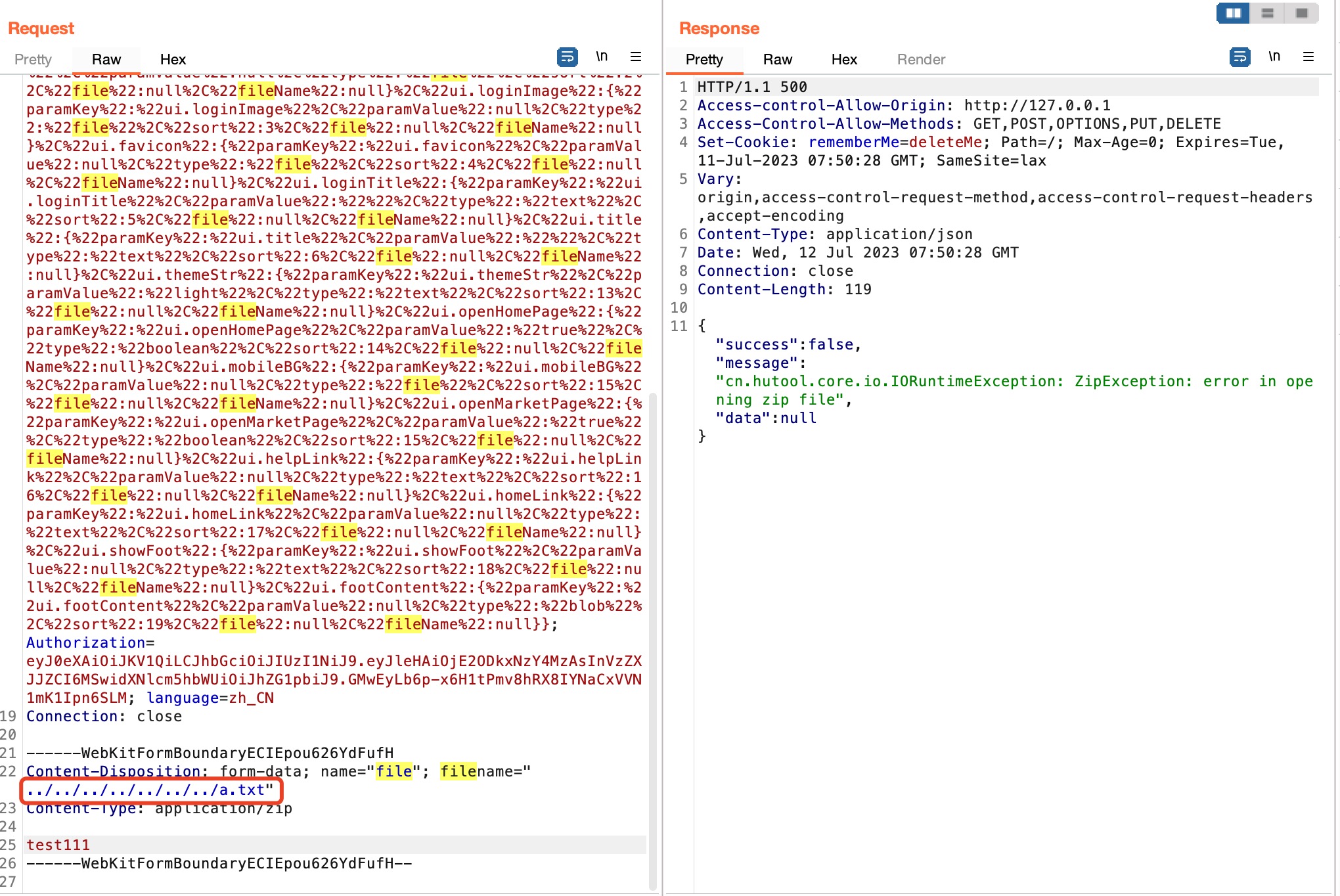Image resolution: width=1340 pixels, height=896 pixels.
Task: Open the Render tab in Response
Action: (920, 59)
